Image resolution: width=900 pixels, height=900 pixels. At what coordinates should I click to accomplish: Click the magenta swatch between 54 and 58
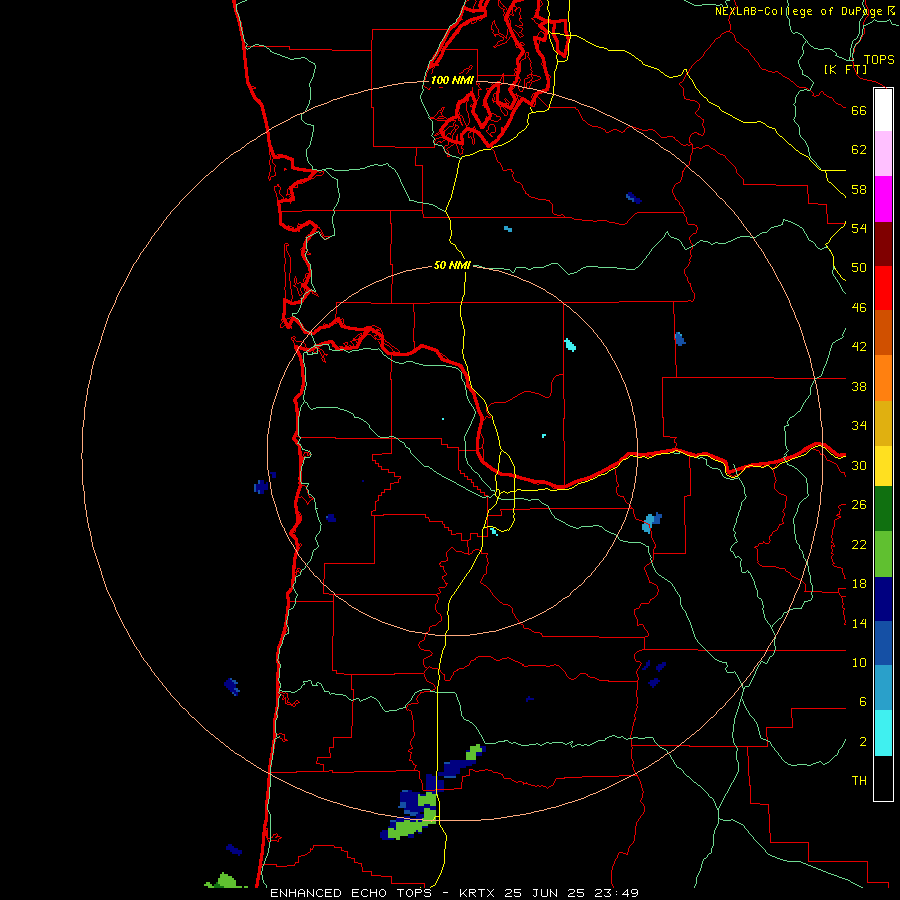883,199
